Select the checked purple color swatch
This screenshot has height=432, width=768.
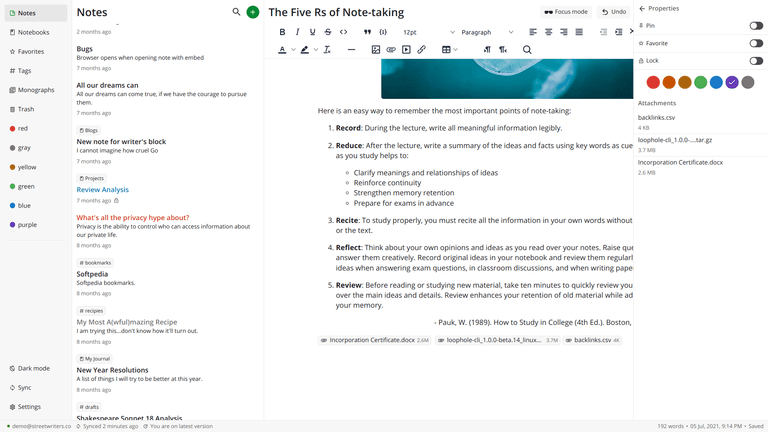(732, 82)
